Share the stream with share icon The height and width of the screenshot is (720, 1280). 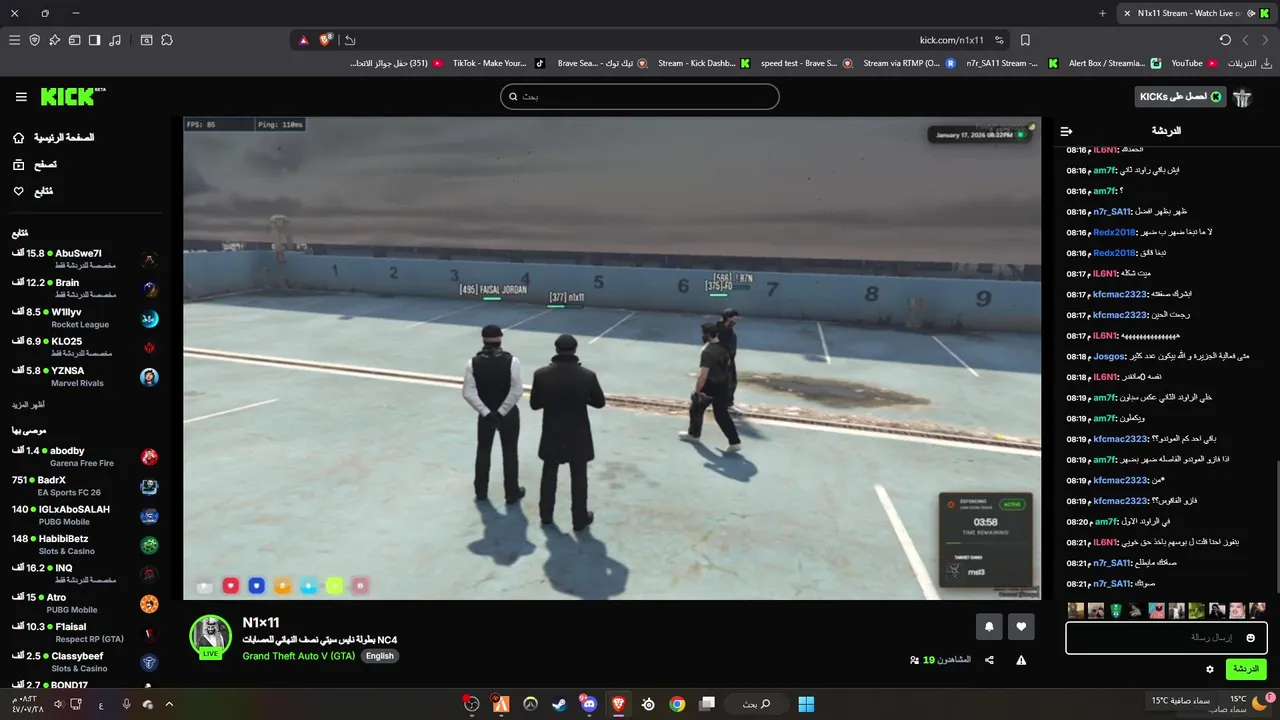989,660
